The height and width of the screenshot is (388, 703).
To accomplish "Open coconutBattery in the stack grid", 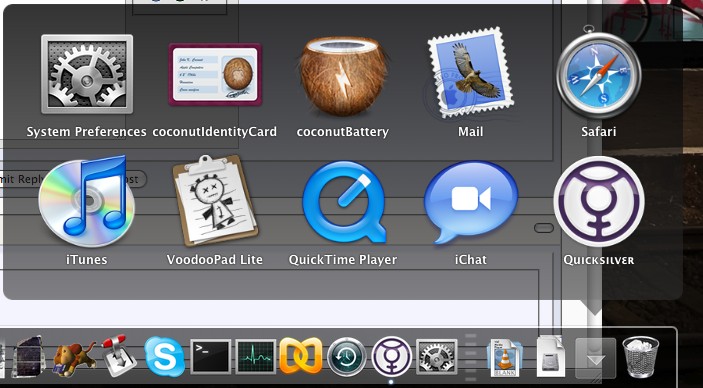I will coord(343,76).
